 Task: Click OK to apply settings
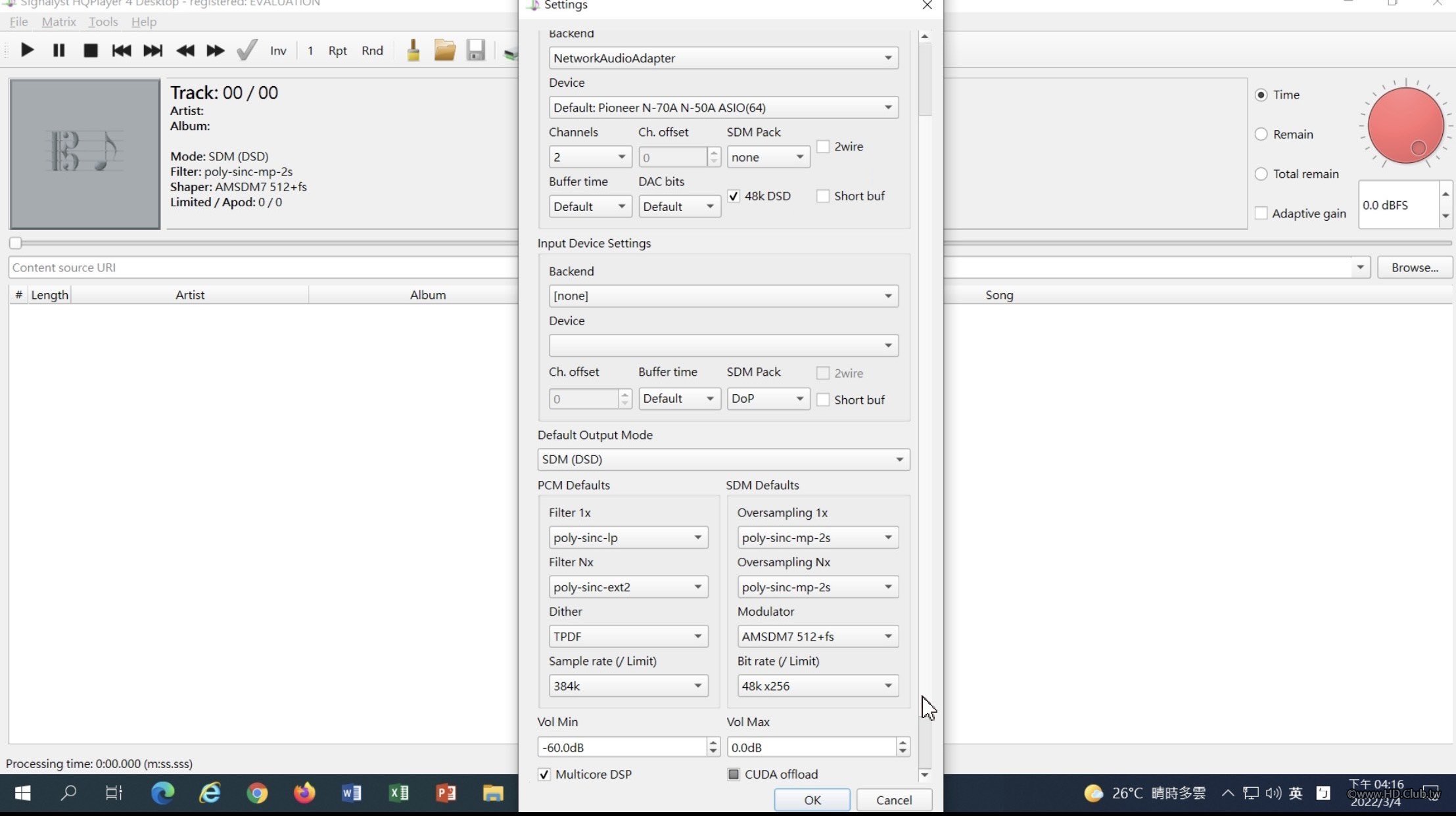point(812,799)
